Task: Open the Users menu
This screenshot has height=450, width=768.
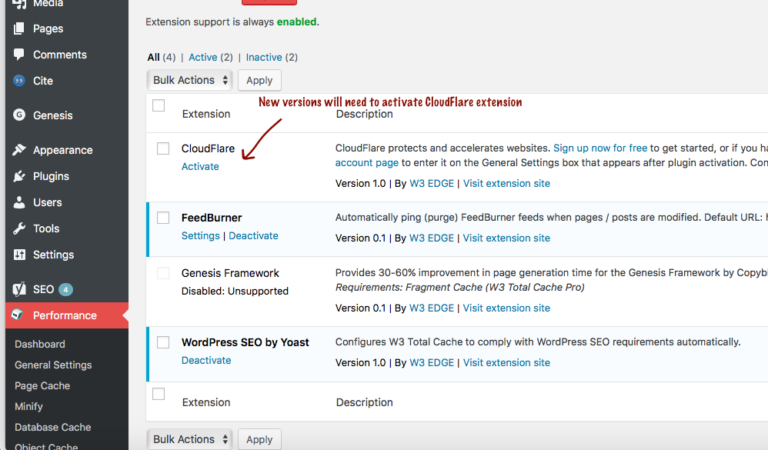Action: (48, 202)
